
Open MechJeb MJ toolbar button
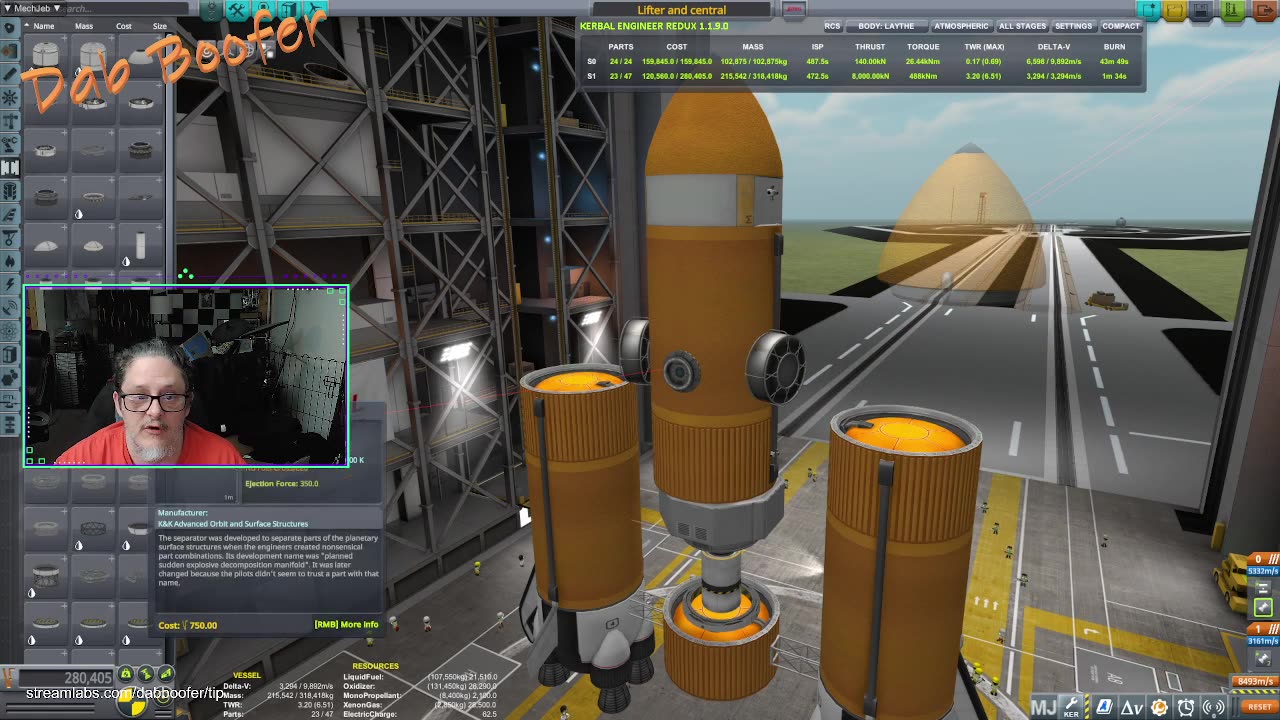point(1043,707)
